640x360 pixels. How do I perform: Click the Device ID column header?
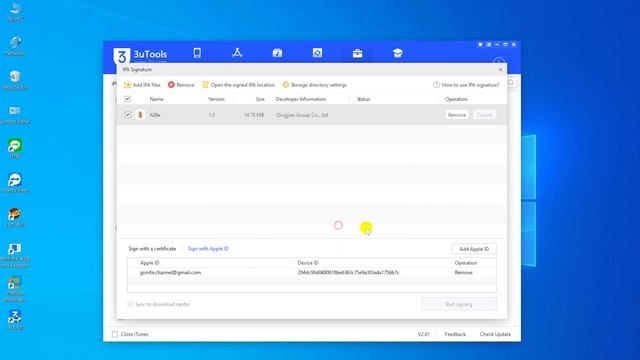308,263
